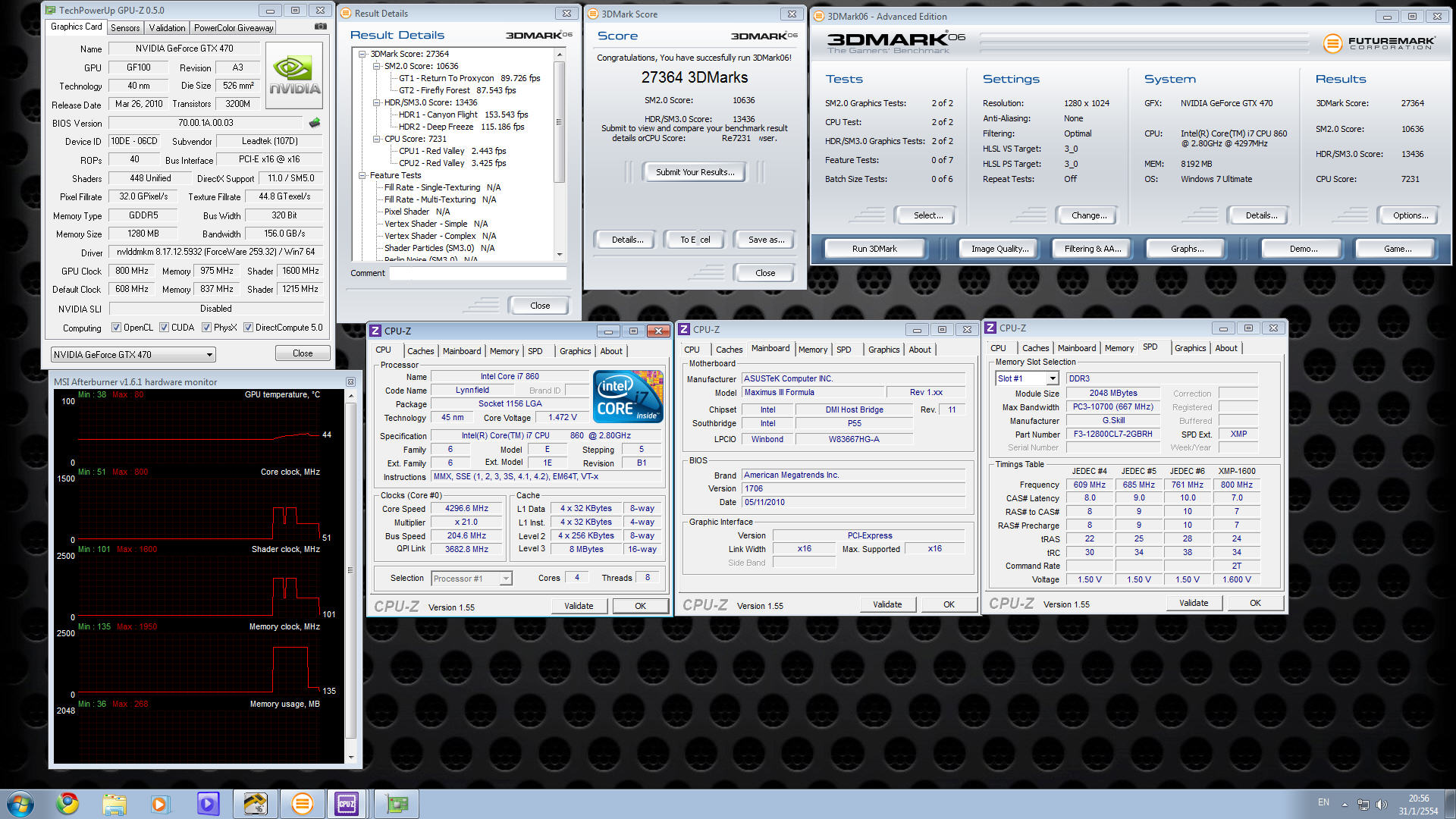Launch Google Chrome from the taskbar

(x=67, y=804)
